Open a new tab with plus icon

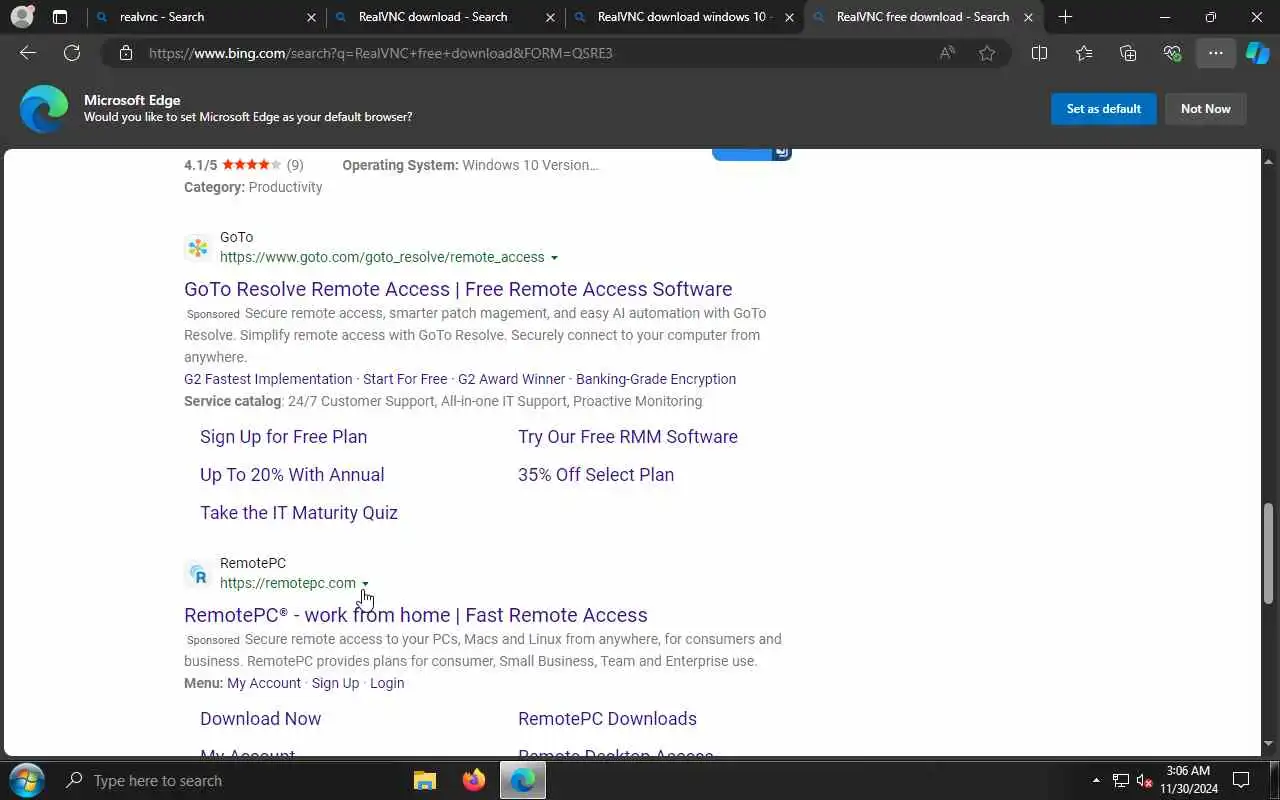pyautogui.click(x=1065, y=17)
